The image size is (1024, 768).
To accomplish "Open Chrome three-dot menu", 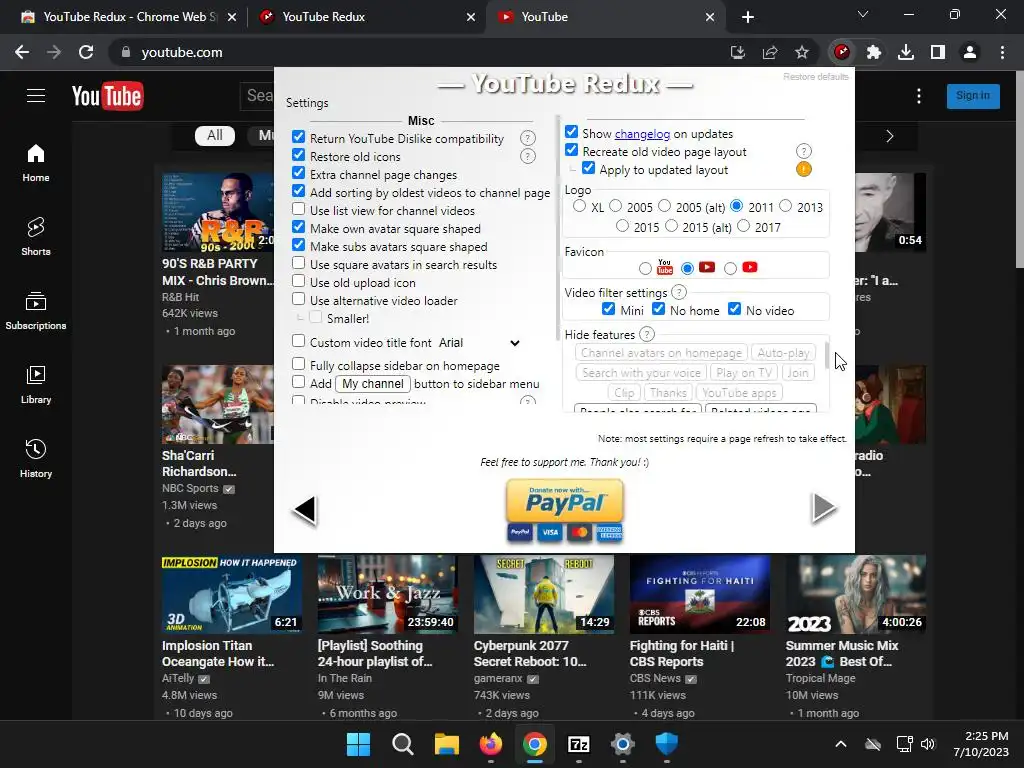I will (1002, 52).
